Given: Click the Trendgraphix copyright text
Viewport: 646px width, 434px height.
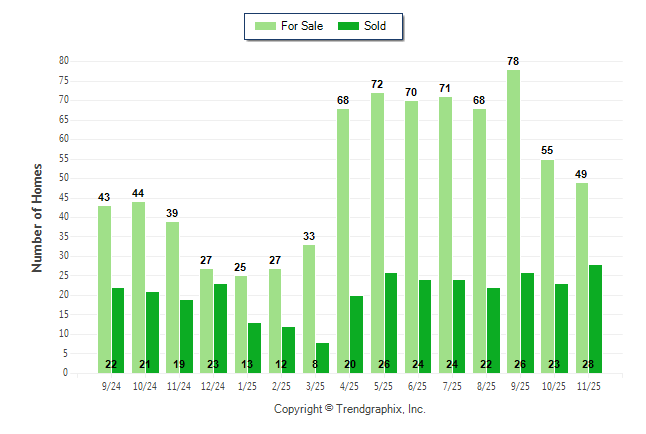Looking at the screenshot, I should [350, 409].
